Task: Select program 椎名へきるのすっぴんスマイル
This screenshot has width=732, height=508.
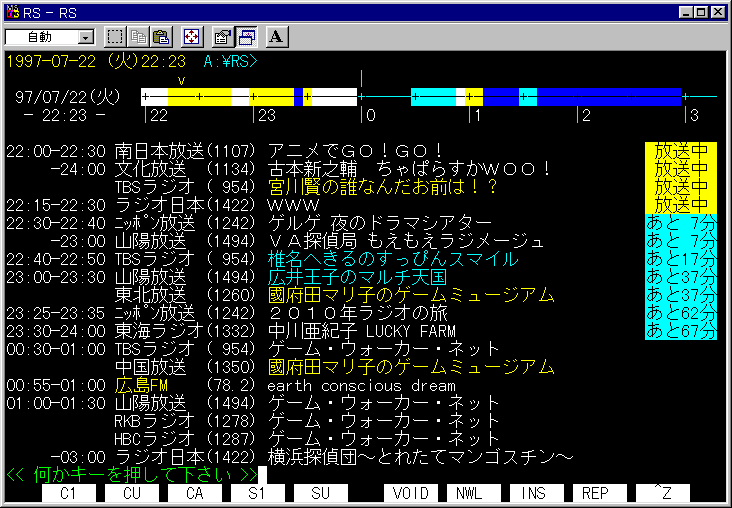Action: pyautogui.click(x=393, y=259)
